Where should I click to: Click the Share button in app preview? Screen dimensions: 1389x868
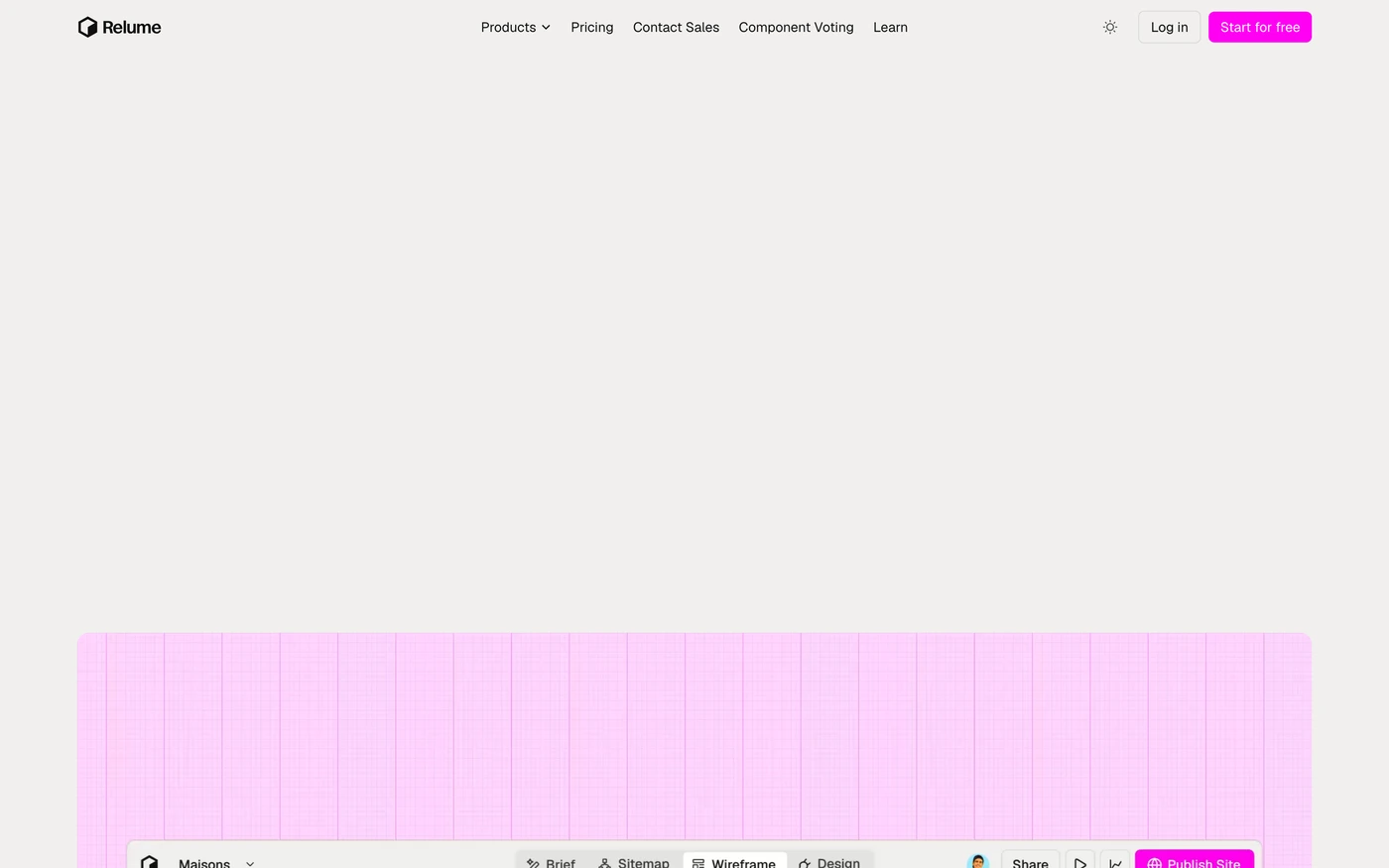[1030, 861]
